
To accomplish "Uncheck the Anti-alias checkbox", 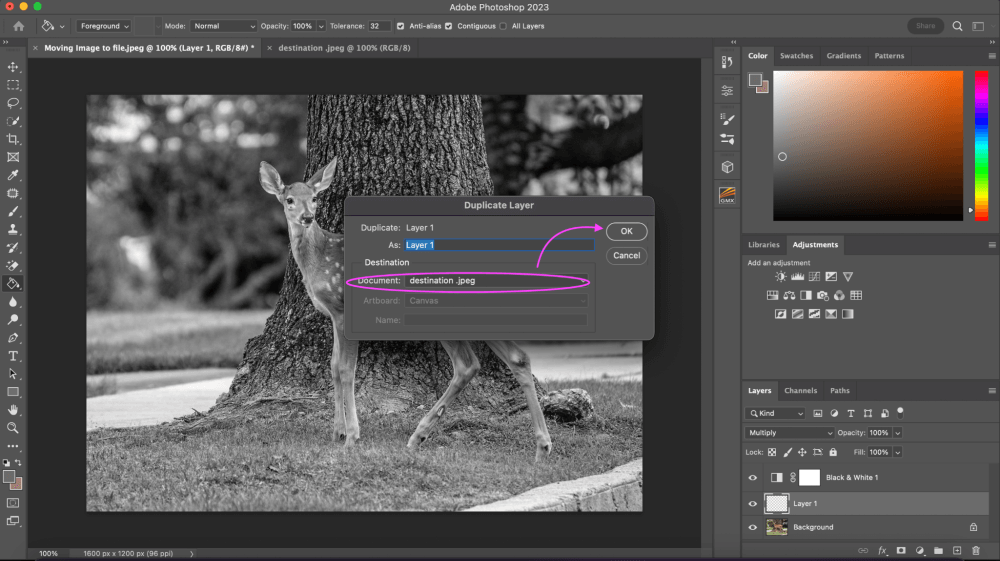I will pos(401,26).
